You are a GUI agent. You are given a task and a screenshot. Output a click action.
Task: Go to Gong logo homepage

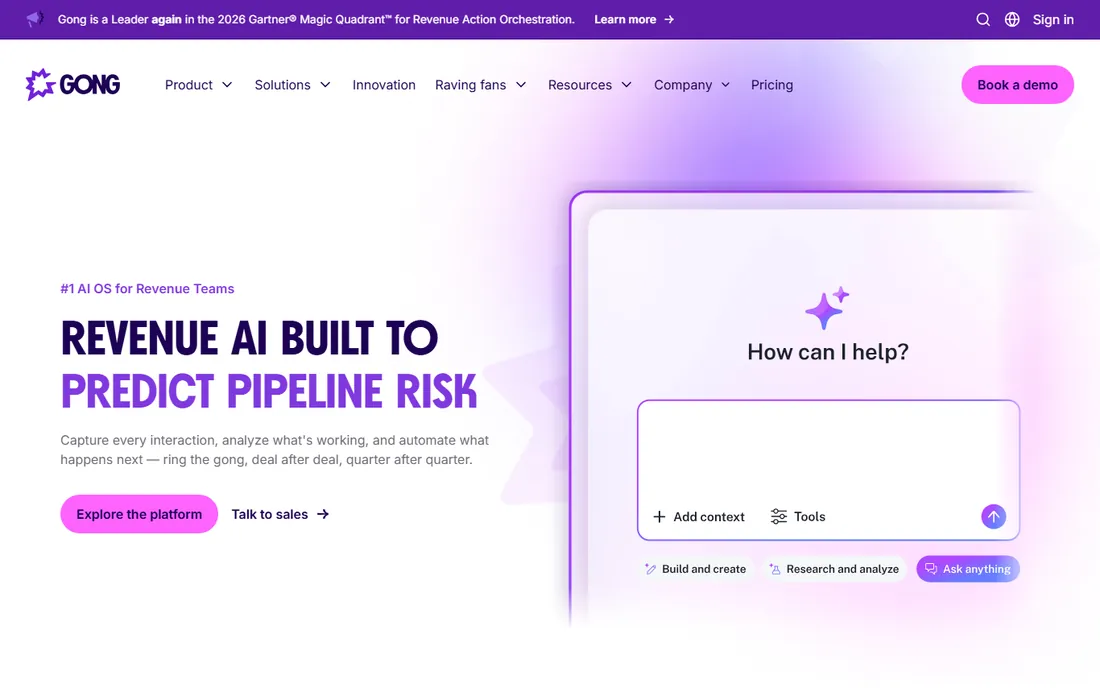(73, 85)
